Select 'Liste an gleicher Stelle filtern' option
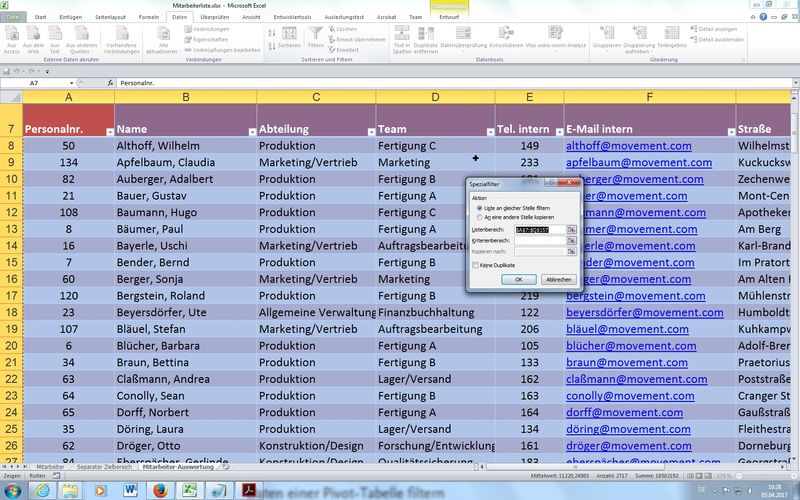 tap(480, 208)
